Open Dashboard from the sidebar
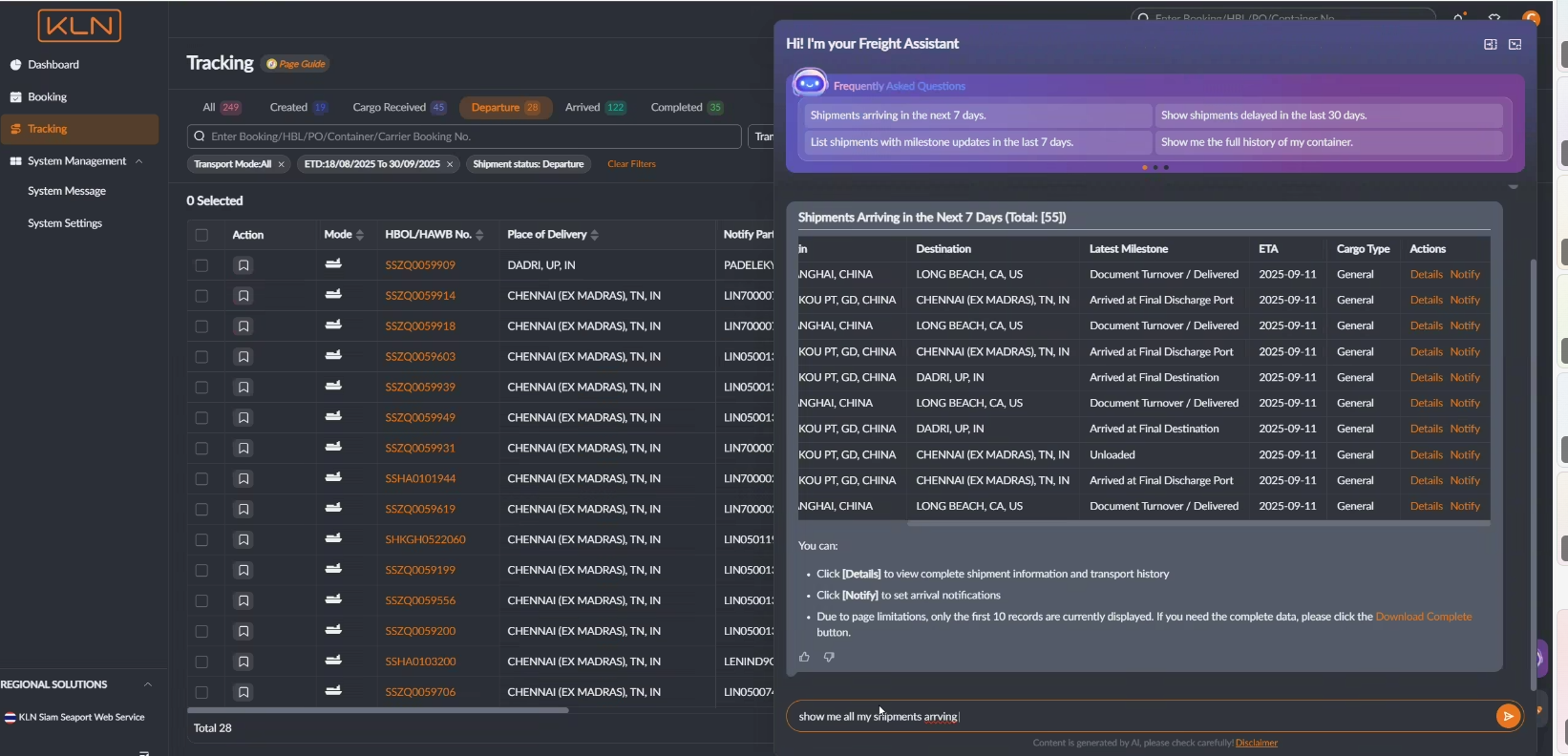This screenshot has height=756, width=1568. tap(53, 65)
